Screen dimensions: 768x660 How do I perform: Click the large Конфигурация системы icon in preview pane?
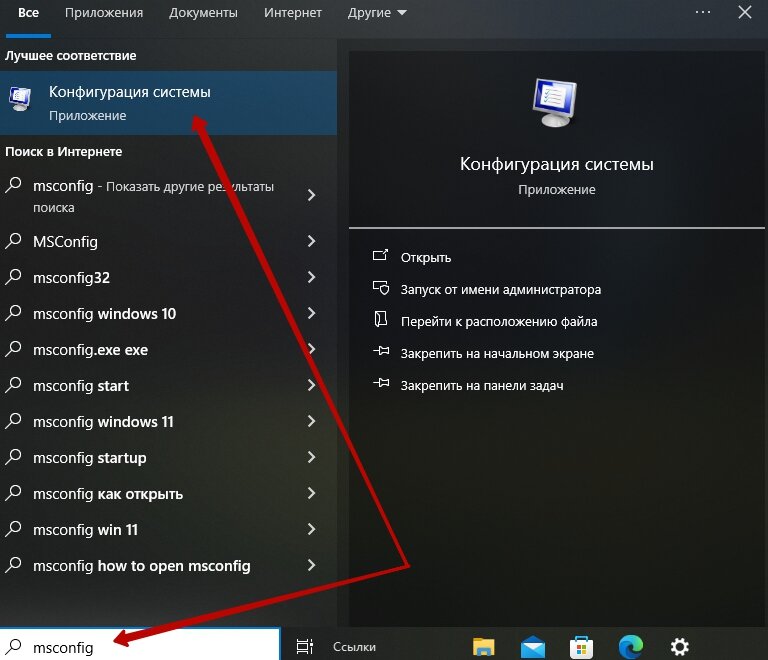[555, 103]
